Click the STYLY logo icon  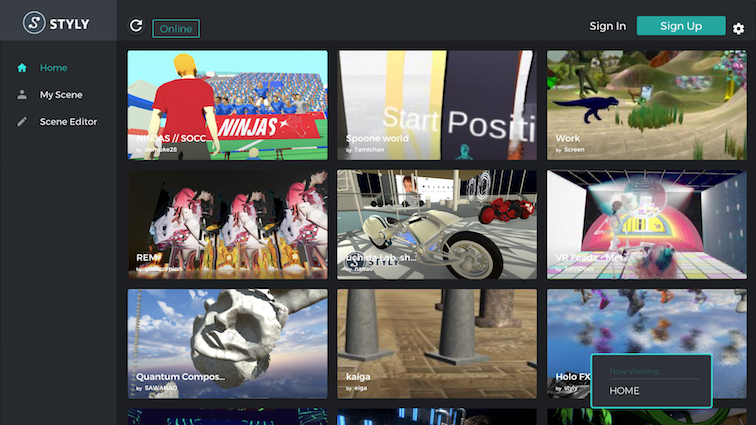34,21
